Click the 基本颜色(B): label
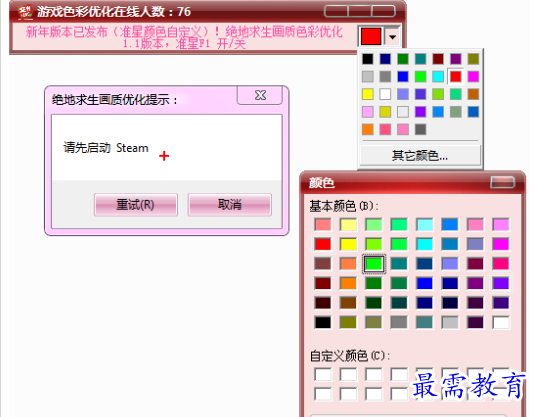 [344, 206]
